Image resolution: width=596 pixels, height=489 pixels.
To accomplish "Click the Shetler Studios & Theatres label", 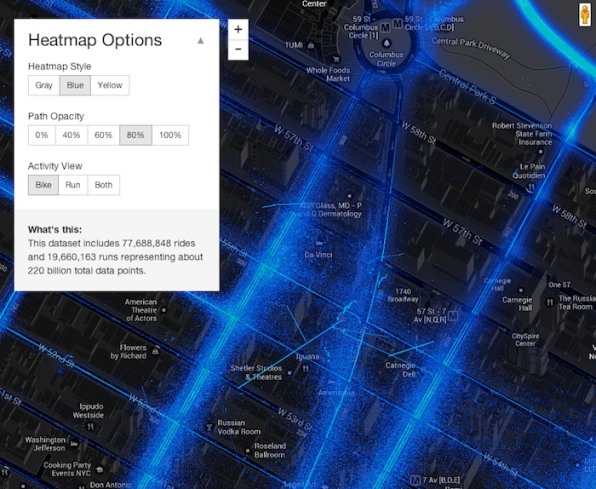I will click(x=257, y=373).
